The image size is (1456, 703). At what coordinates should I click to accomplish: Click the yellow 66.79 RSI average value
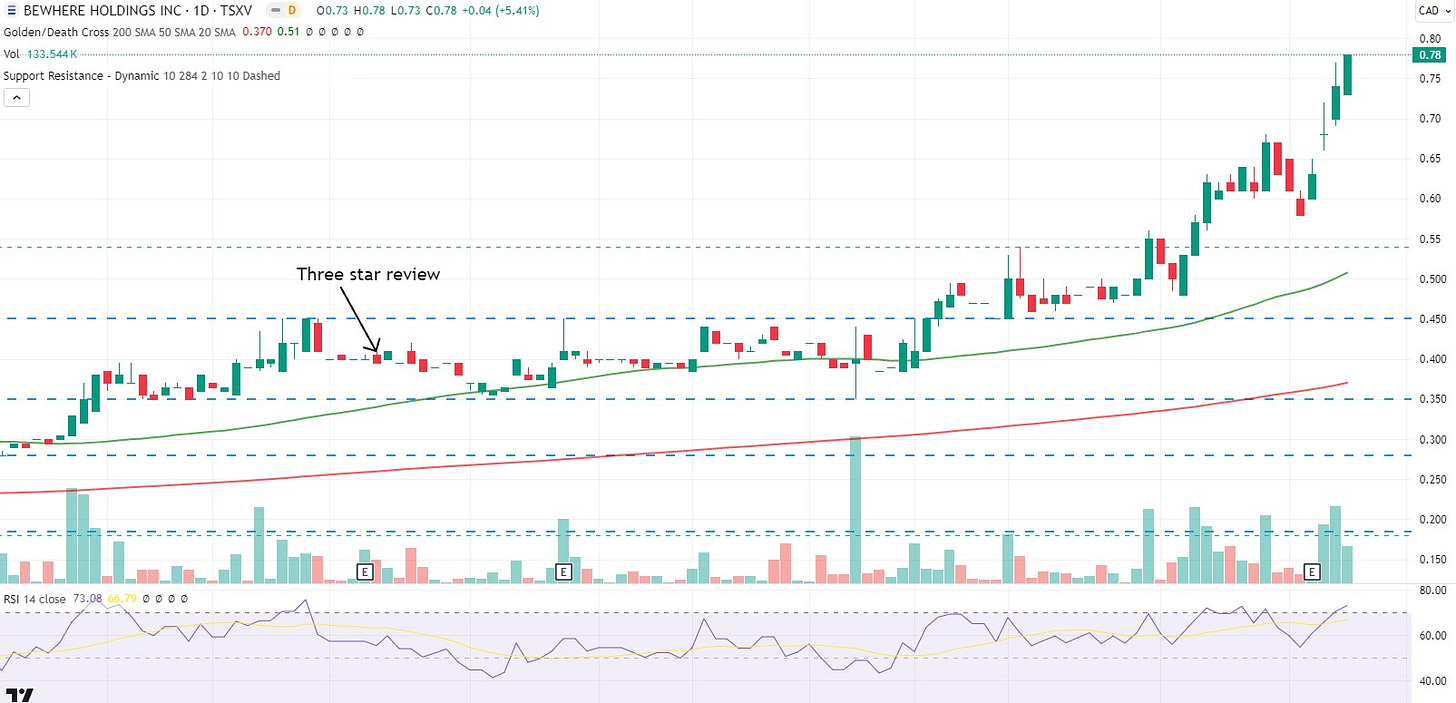tap(122, 598)
